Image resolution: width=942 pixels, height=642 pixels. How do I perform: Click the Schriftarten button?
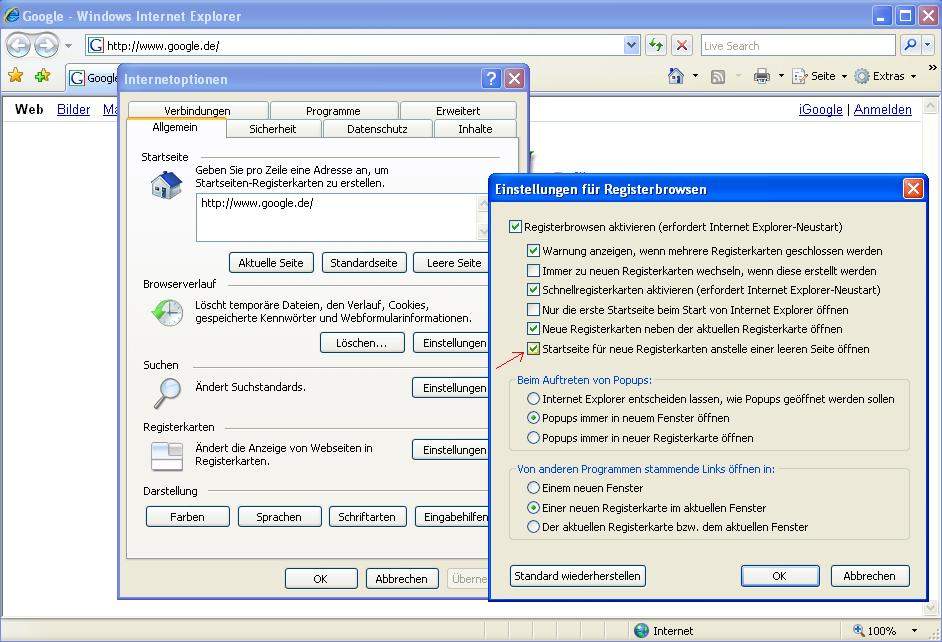pos(367,516)
